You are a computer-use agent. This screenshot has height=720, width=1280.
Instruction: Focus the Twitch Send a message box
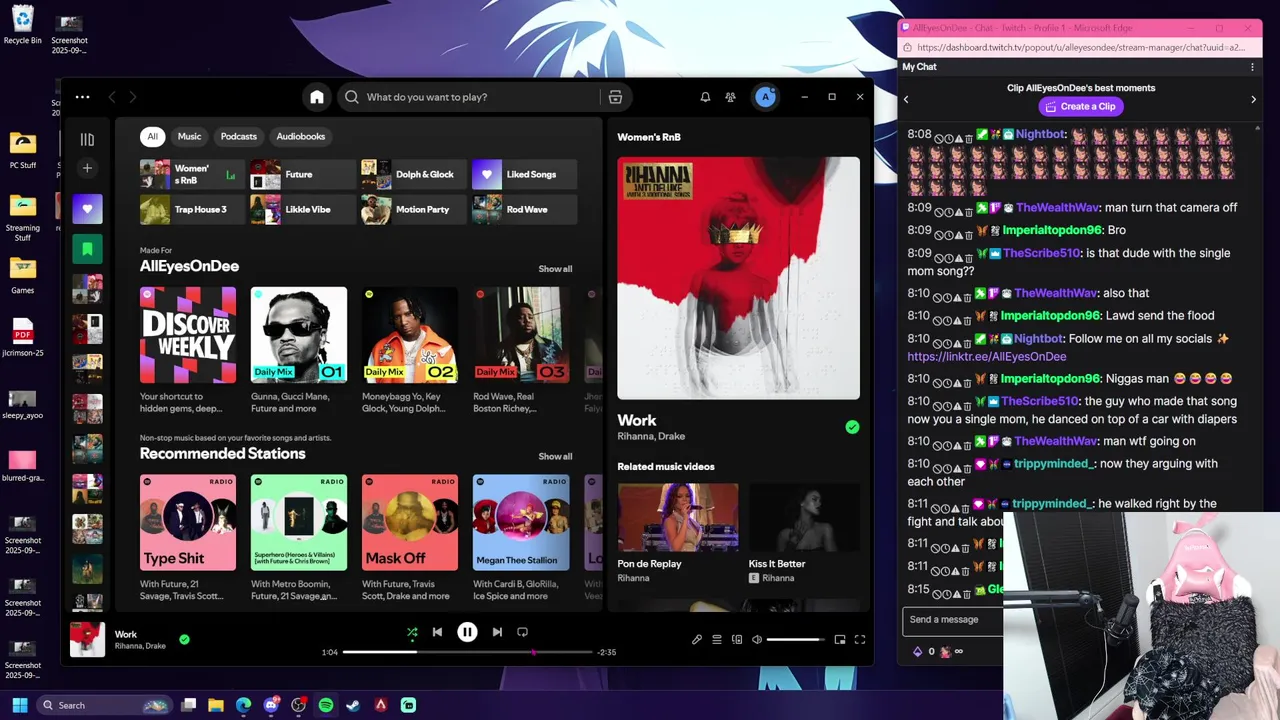953,620
